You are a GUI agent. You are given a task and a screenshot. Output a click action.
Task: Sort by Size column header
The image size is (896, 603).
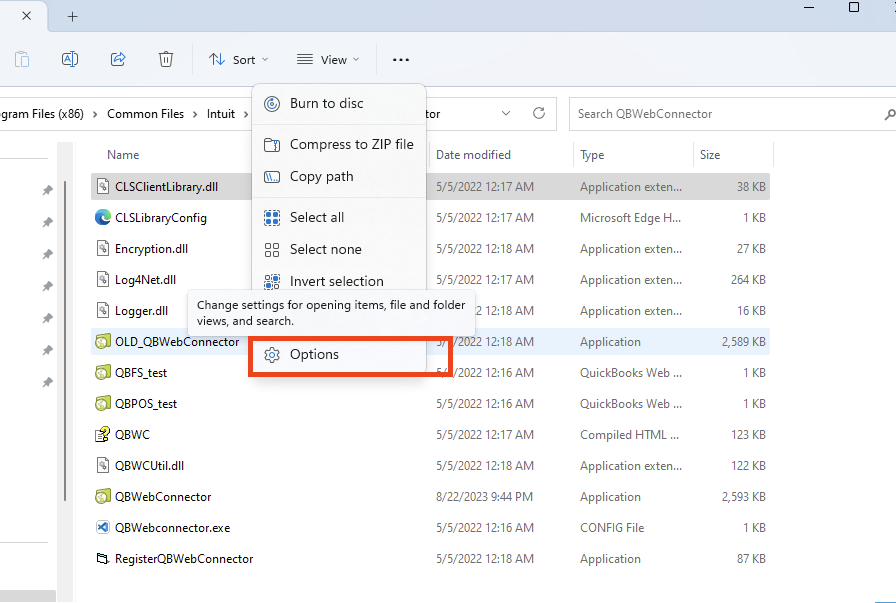(710, 155)
